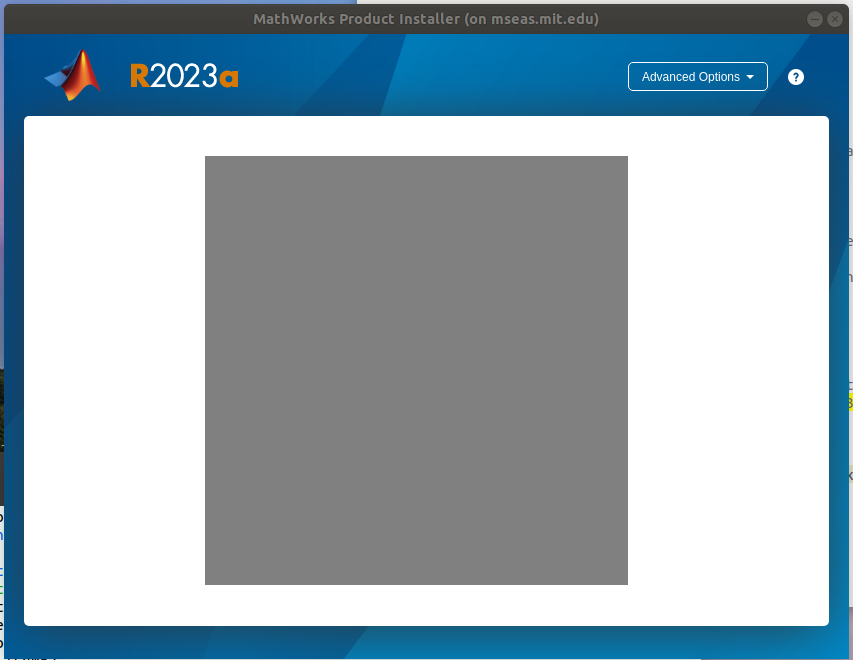Viewport: 853px width, 660px height.
Task: Click blue header between R2023a and Advanced Options
Action: coord(430,77)
